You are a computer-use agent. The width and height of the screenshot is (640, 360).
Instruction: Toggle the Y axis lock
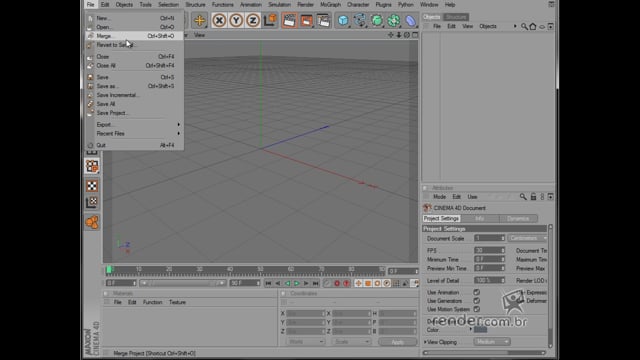(236, 20)
